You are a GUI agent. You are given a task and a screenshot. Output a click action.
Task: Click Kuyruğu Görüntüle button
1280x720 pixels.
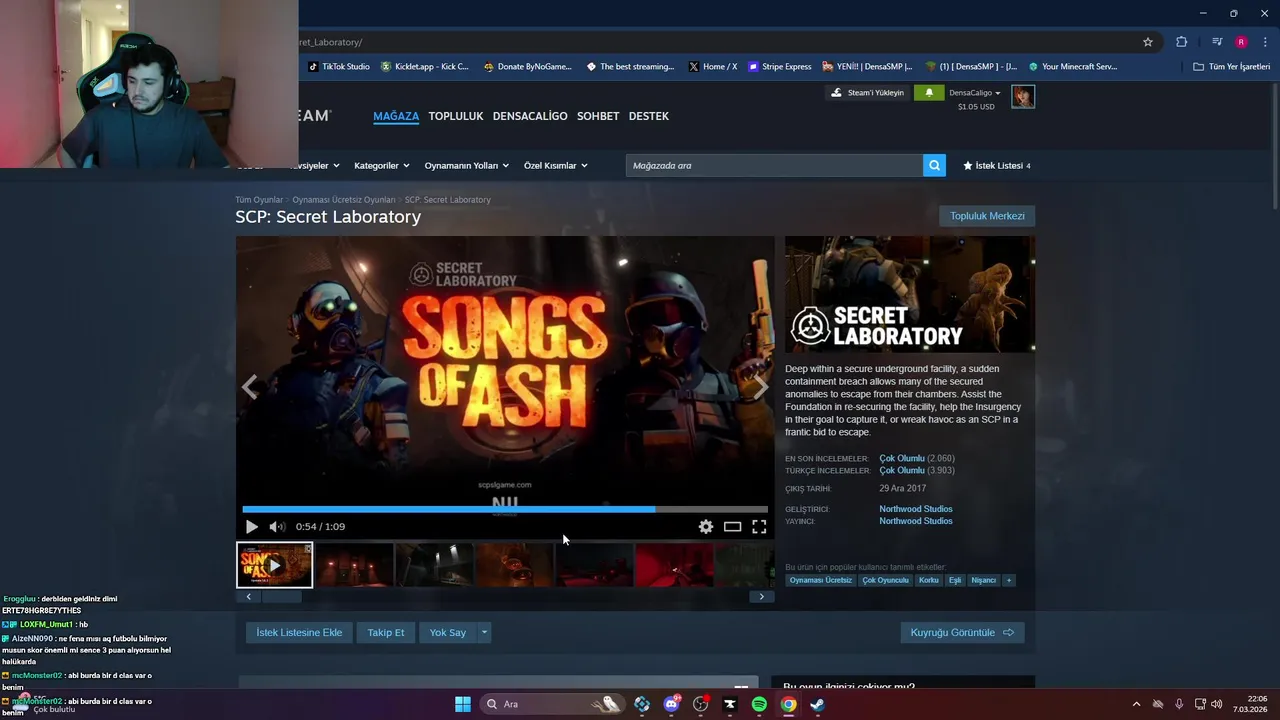[962, 632]
